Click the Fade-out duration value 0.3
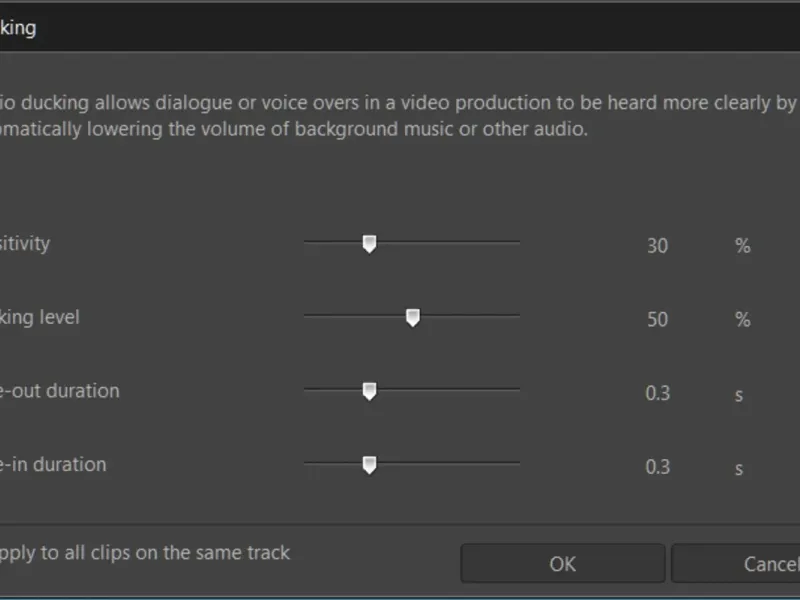The image size is (800, 600). [x=657, y=393]
